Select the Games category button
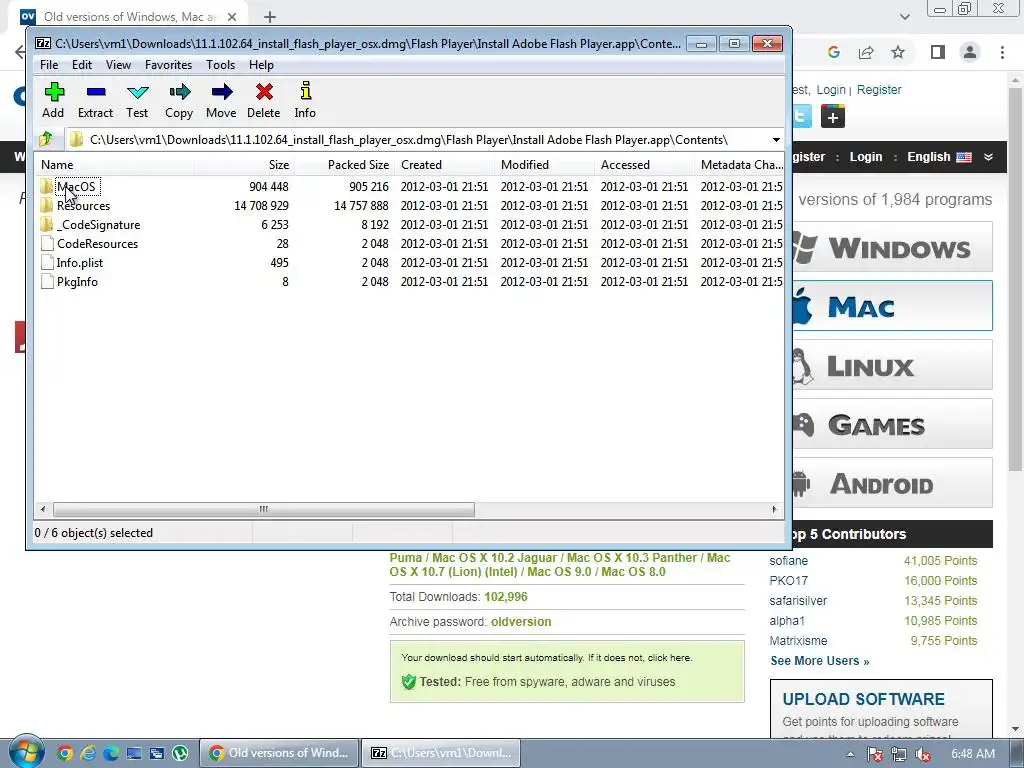This screenshot has height=768, width=1024. 893,424
